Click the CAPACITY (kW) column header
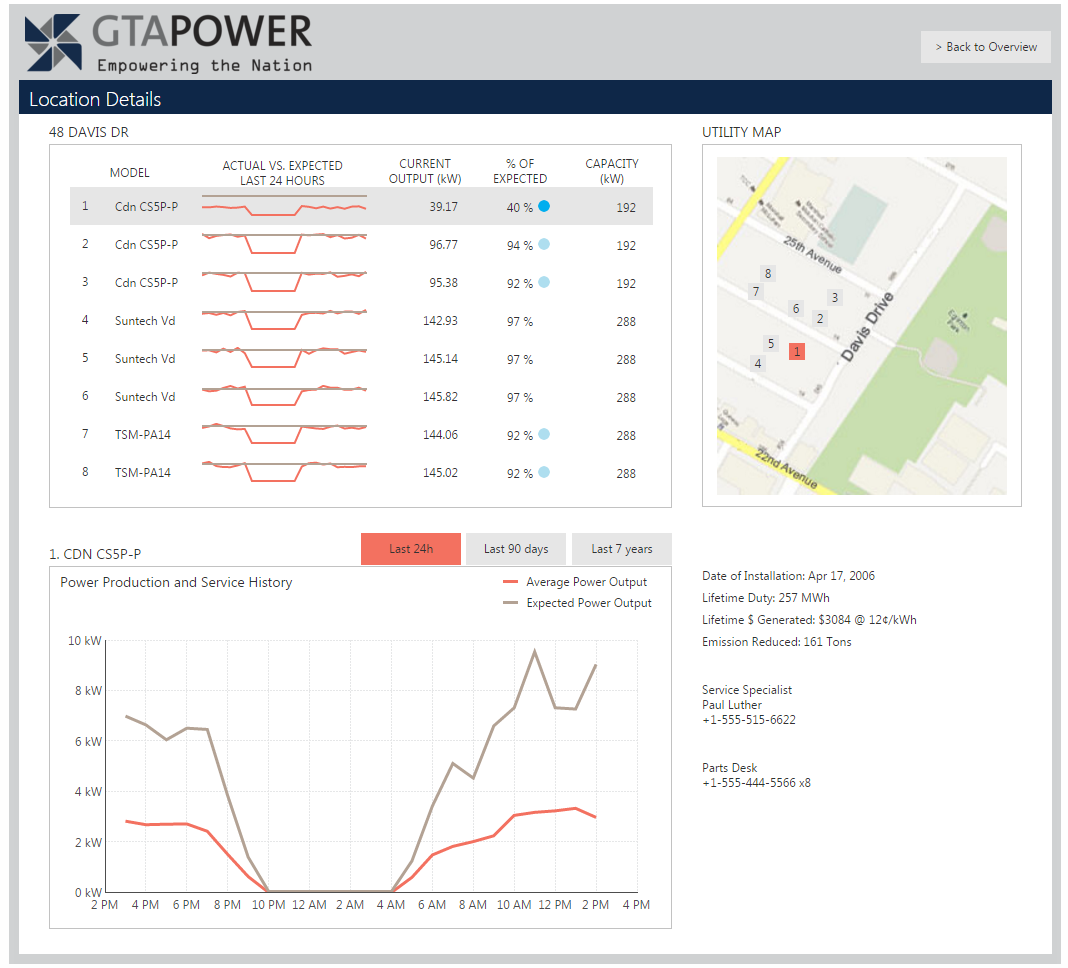This screenshot has width=1068, height=968. 612,172
